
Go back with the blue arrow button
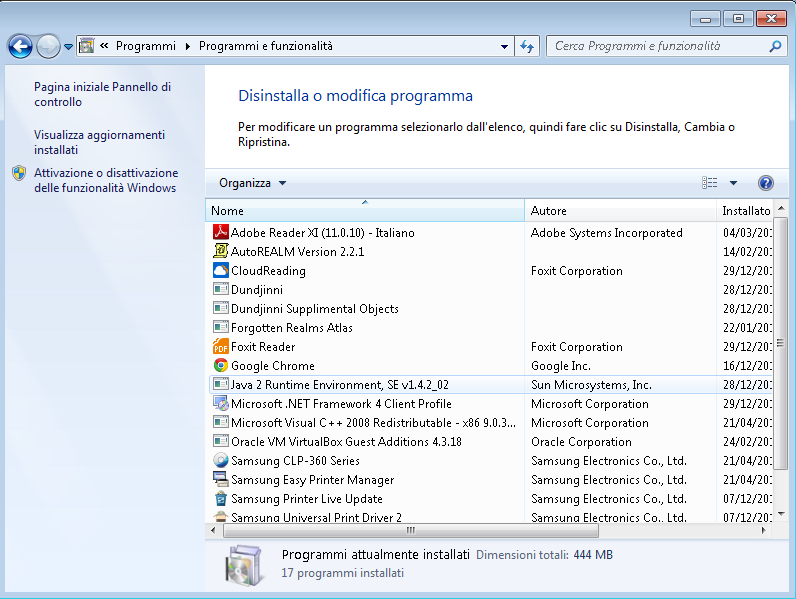pos(20,47)
